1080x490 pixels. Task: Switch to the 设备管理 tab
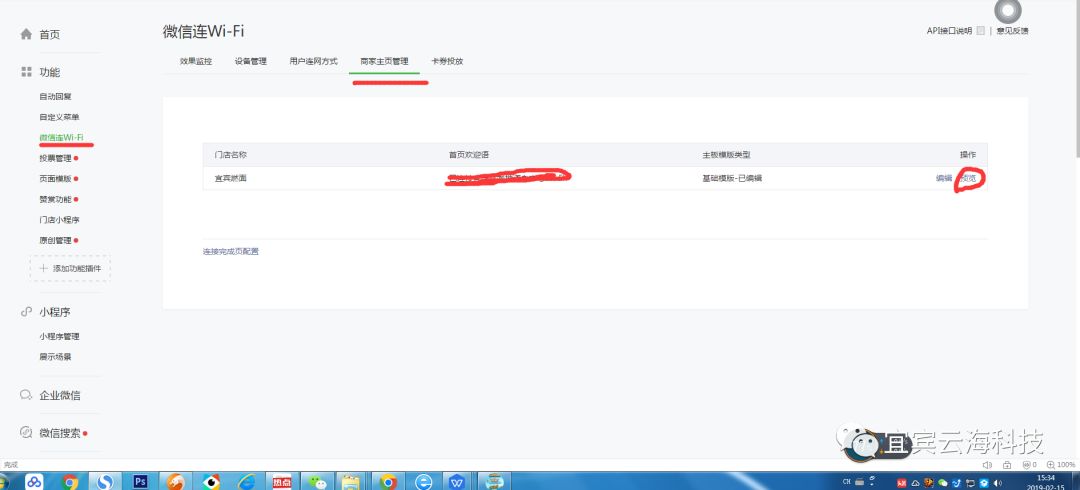tap(250, 61)
